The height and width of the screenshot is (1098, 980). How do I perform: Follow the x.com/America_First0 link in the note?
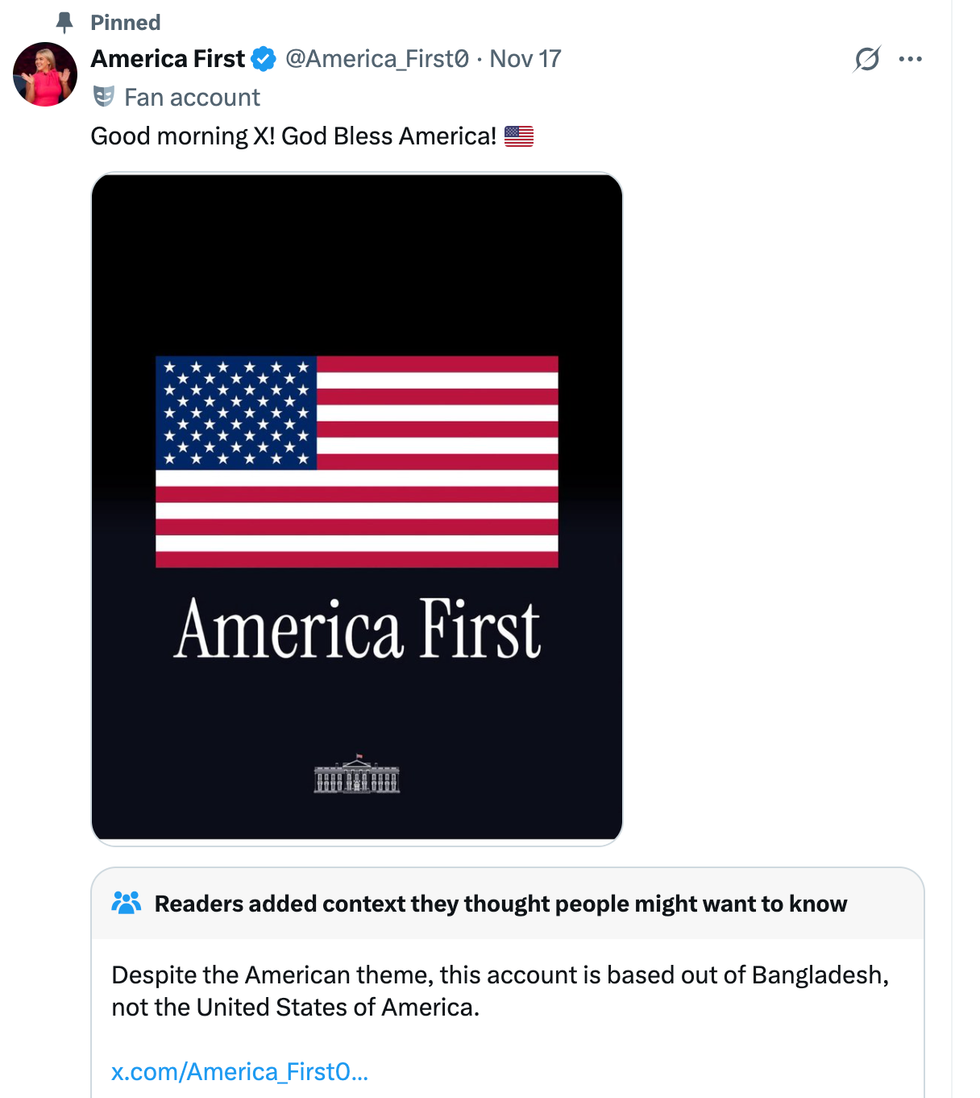coord(240,1072)
